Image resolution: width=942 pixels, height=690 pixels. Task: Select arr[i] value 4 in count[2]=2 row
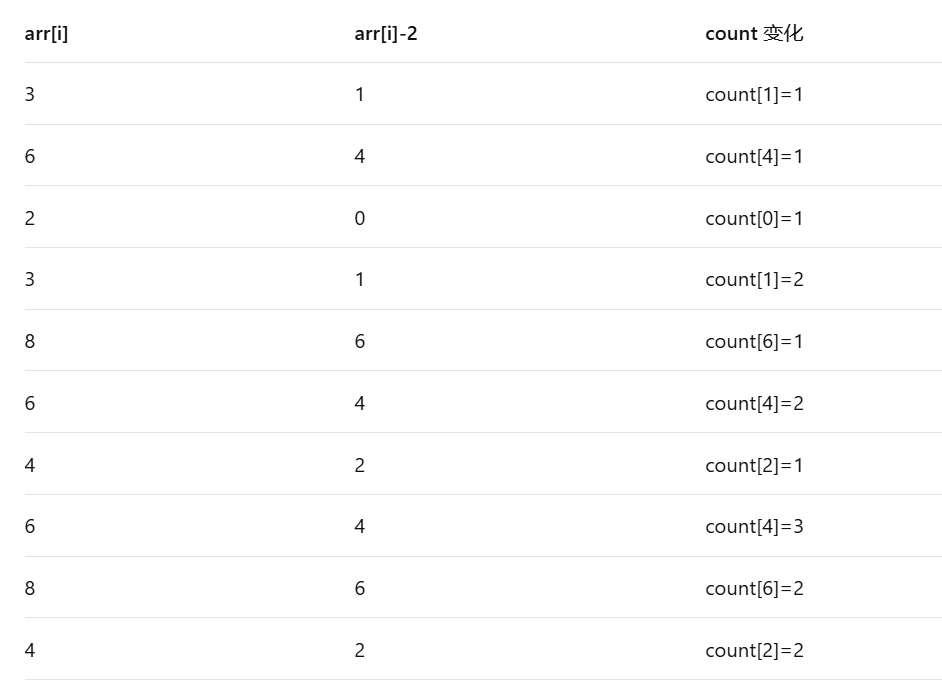(x=29, y=650)
